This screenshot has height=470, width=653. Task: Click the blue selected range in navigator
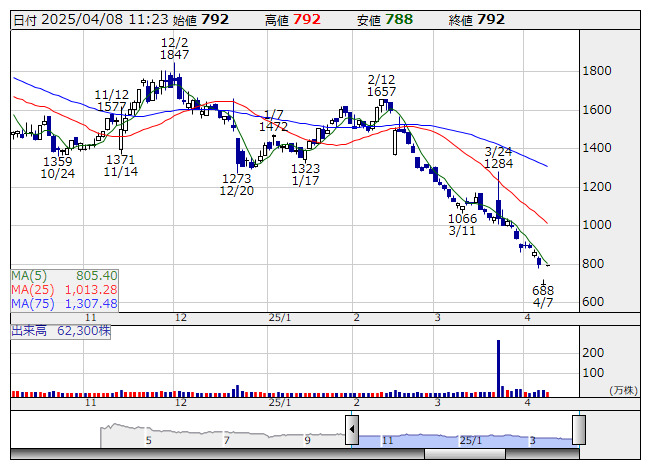[x=465, y=440]
